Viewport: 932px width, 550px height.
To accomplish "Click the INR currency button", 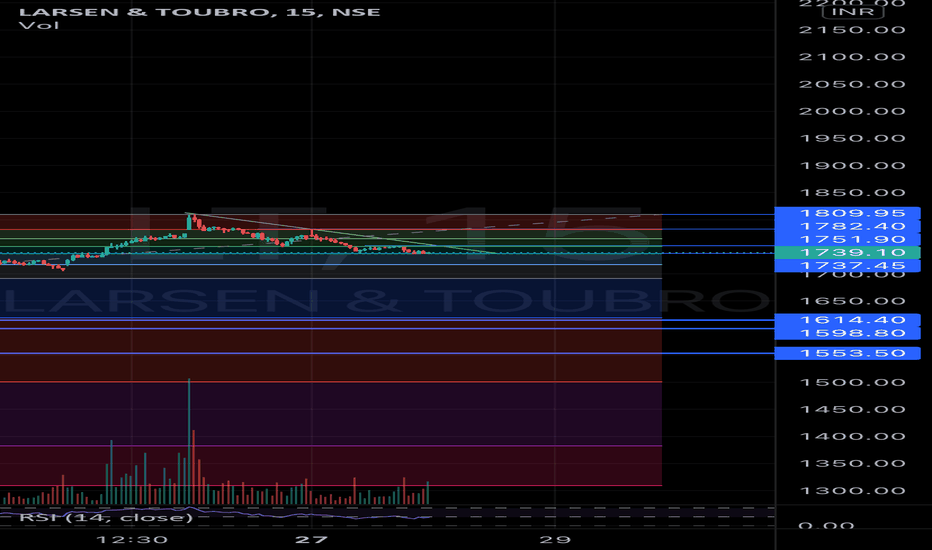I will (853, 12).
